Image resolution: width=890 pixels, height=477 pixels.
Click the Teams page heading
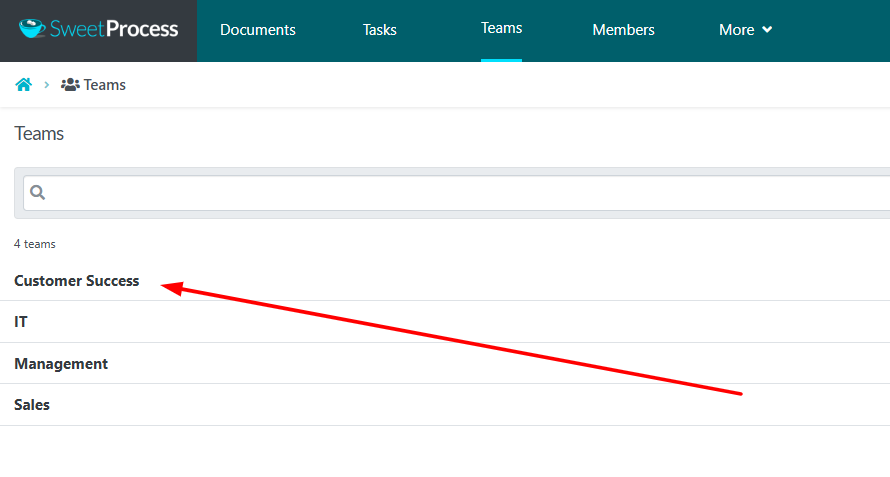[39, 134]
